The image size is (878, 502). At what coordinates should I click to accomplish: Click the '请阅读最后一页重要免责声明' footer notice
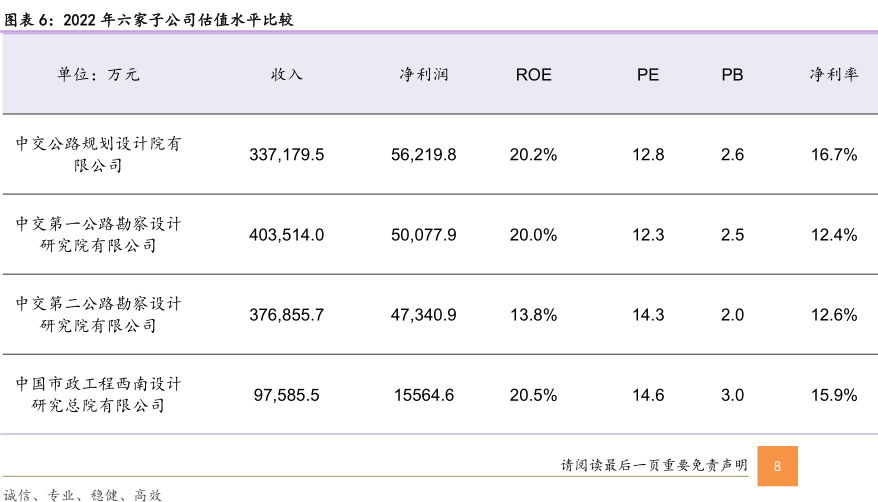654,466
